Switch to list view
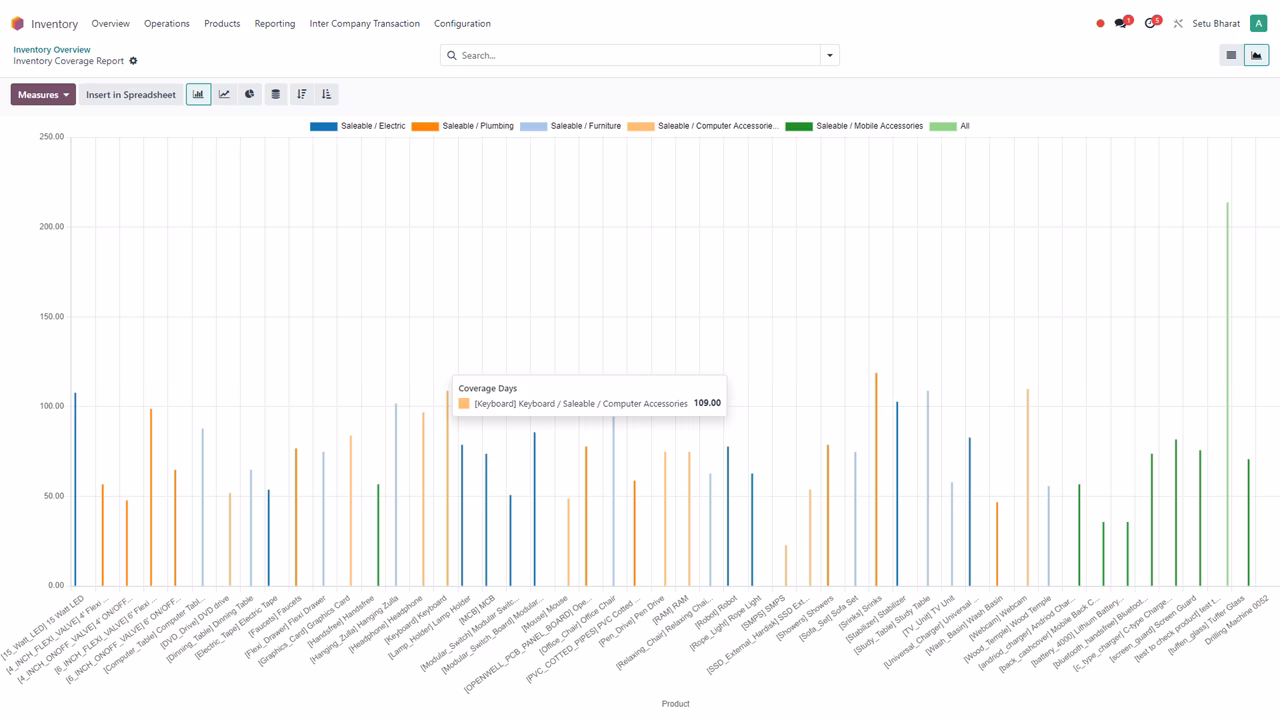Screen dimensions: 1280x720 1231,55
